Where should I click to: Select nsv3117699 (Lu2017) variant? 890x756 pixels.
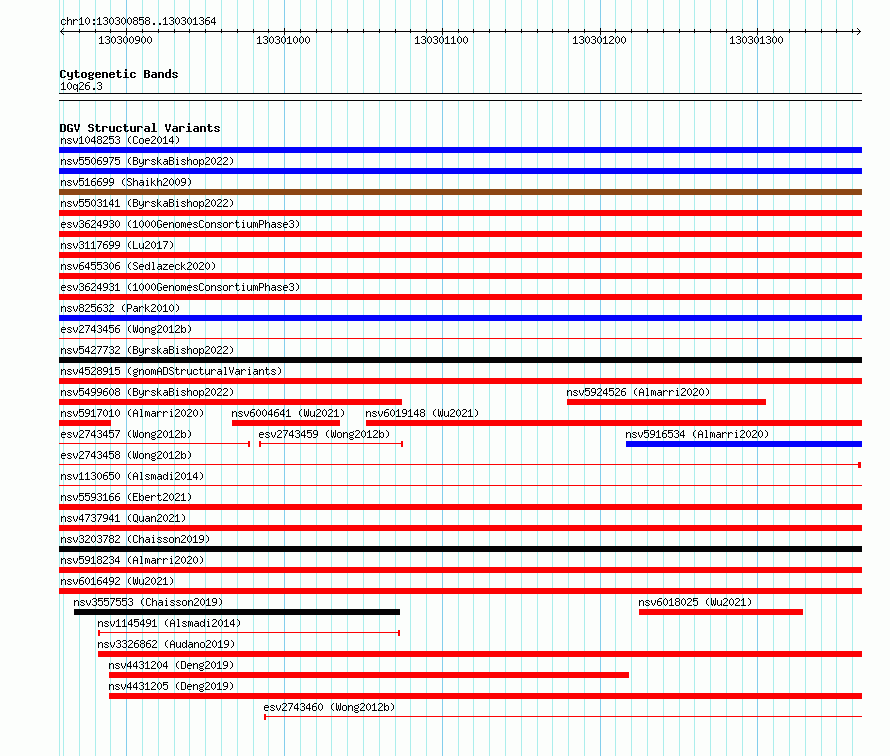tap(117, 245)
